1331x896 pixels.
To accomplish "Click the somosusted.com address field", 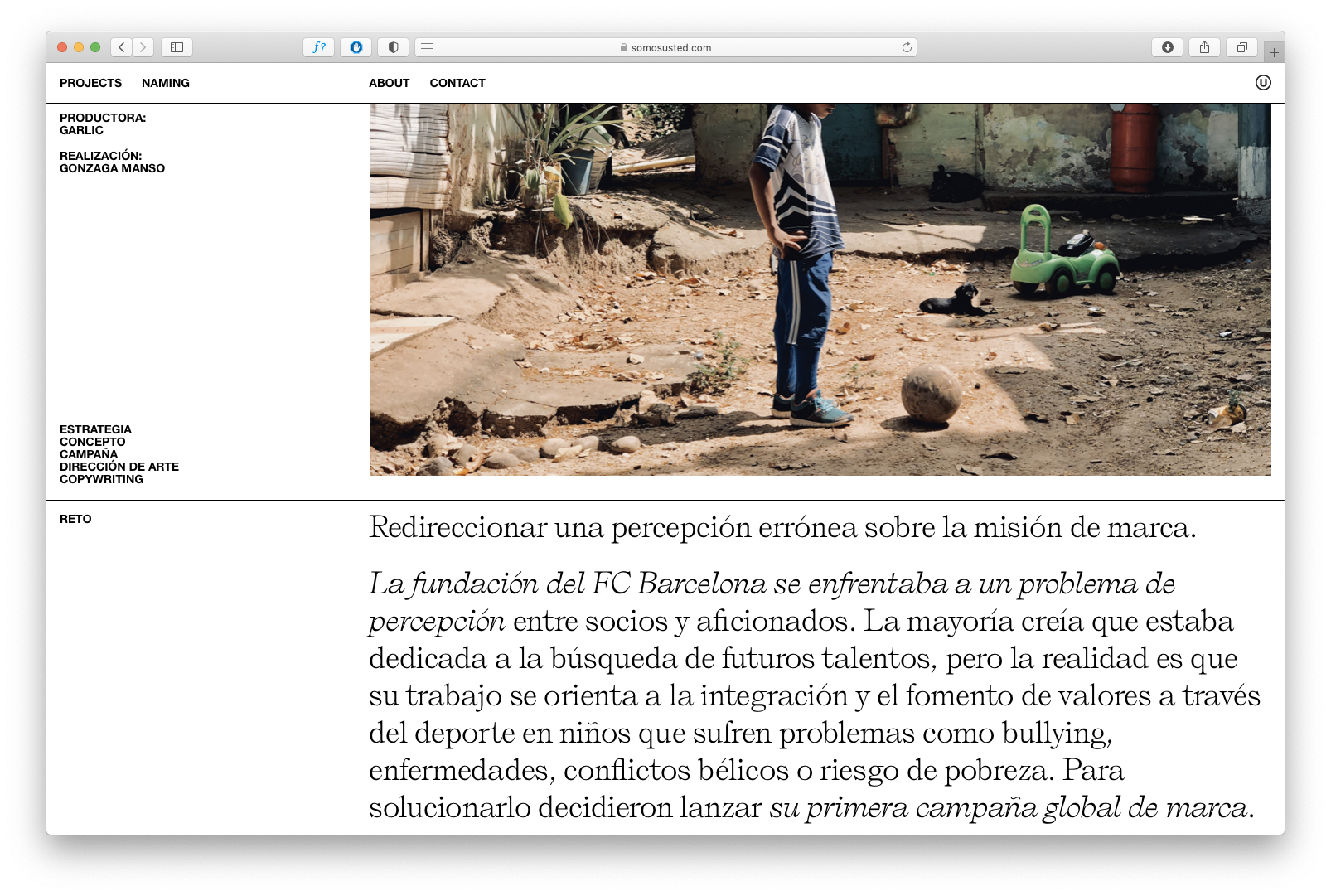I will [x=670, y=47].
